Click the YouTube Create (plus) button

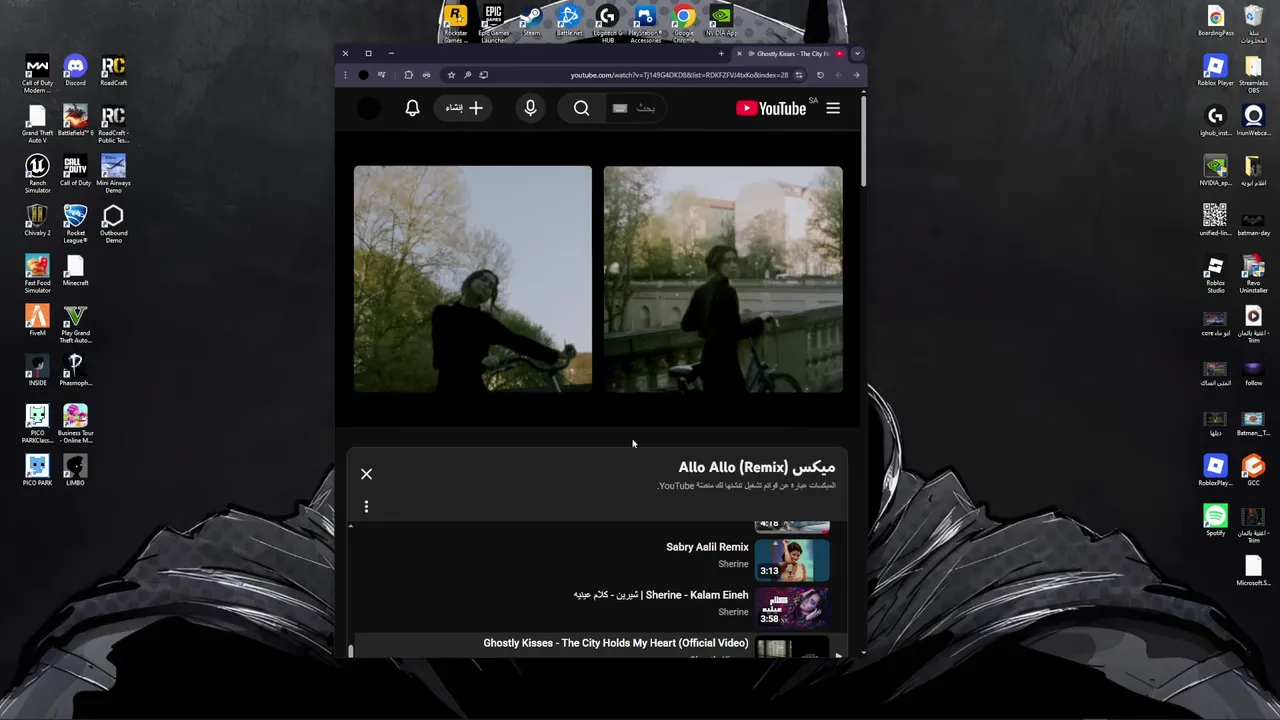tap(464, 108)
